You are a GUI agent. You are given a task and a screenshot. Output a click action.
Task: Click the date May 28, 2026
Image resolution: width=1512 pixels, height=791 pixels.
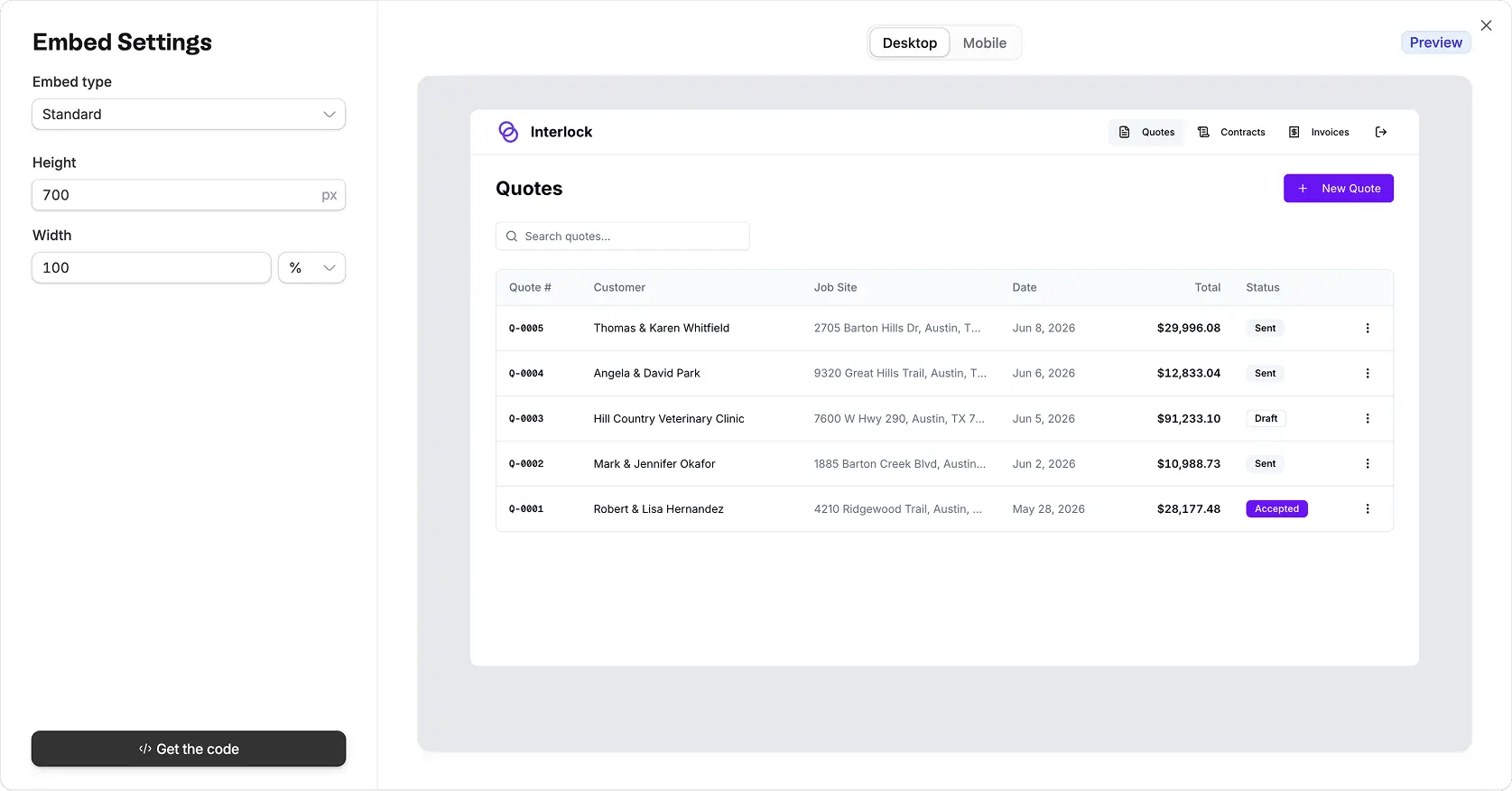[1049, 509]
